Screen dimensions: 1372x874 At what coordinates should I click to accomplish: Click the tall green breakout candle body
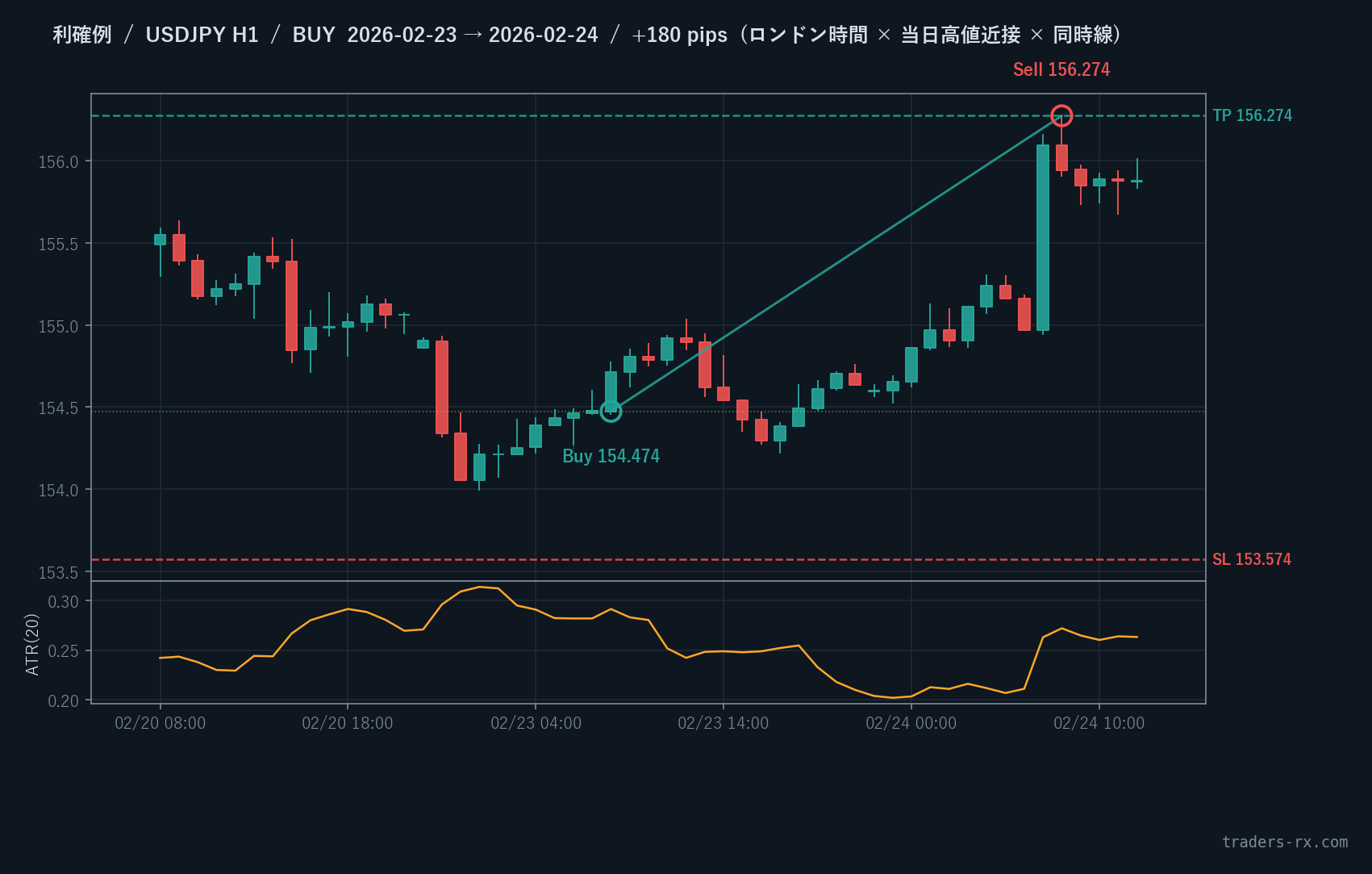click(x=1043, y=237)
